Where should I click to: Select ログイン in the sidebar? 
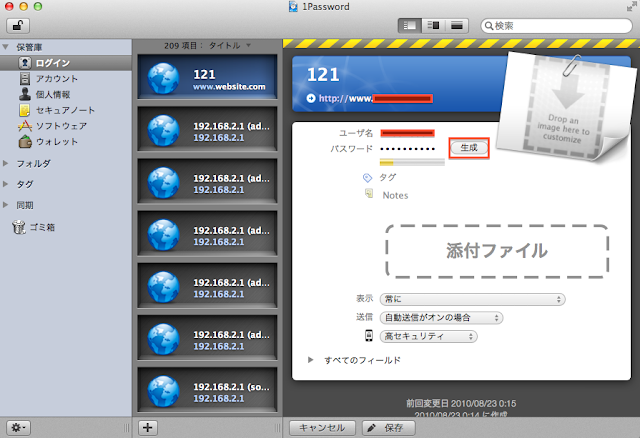tap(66, 63)
